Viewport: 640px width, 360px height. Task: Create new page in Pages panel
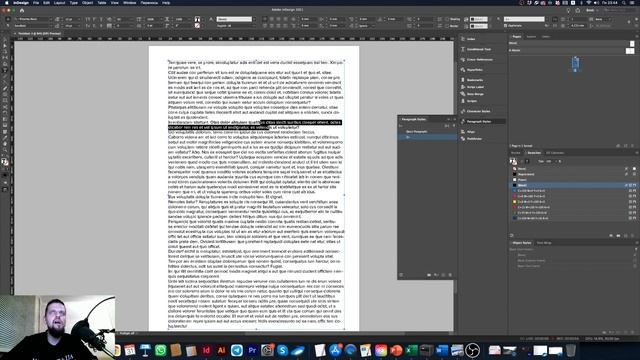[x=626, y=146]
